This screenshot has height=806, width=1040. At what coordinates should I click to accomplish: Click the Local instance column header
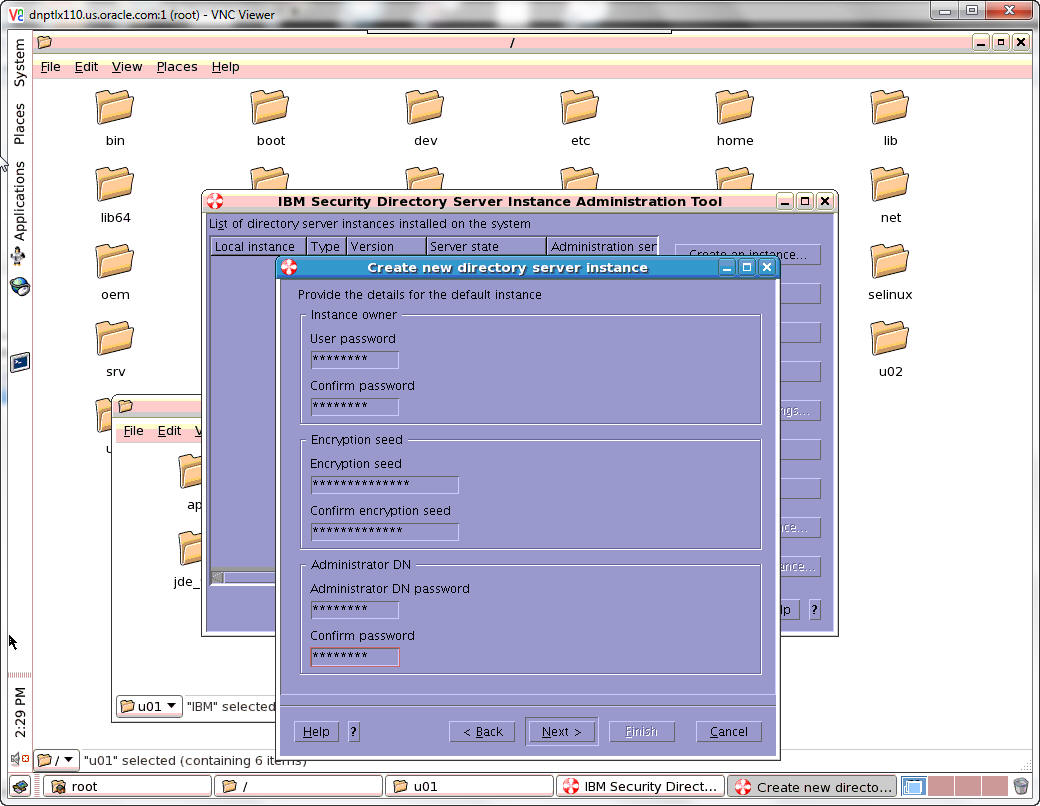pos(258,246)
